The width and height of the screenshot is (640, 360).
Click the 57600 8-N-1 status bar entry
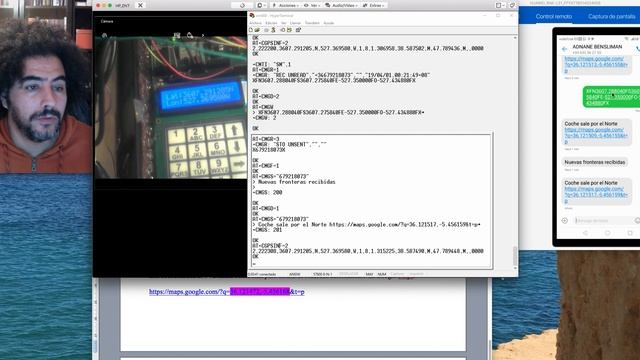322,274
